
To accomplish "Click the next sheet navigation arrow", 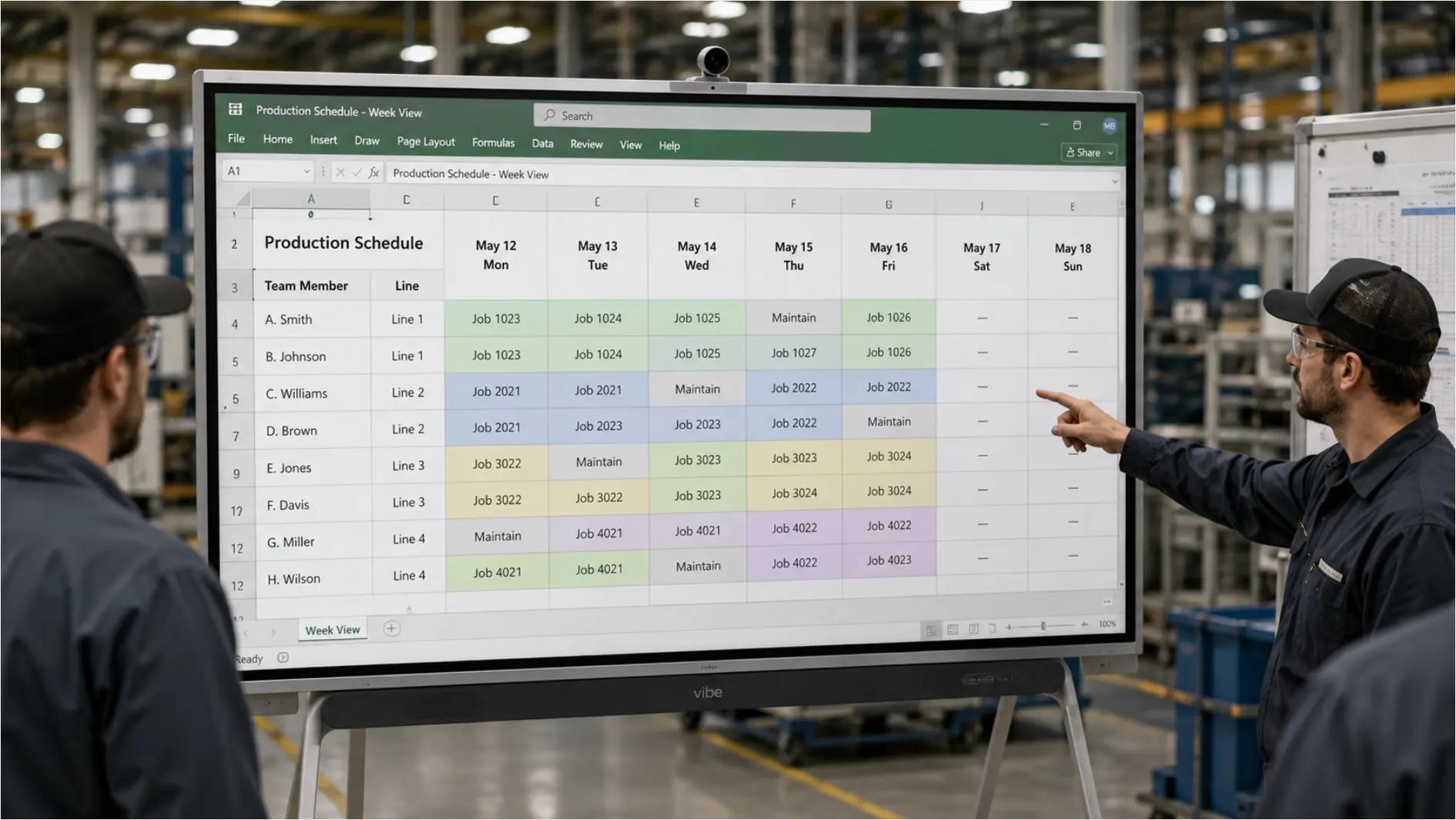I will point(273,632).
